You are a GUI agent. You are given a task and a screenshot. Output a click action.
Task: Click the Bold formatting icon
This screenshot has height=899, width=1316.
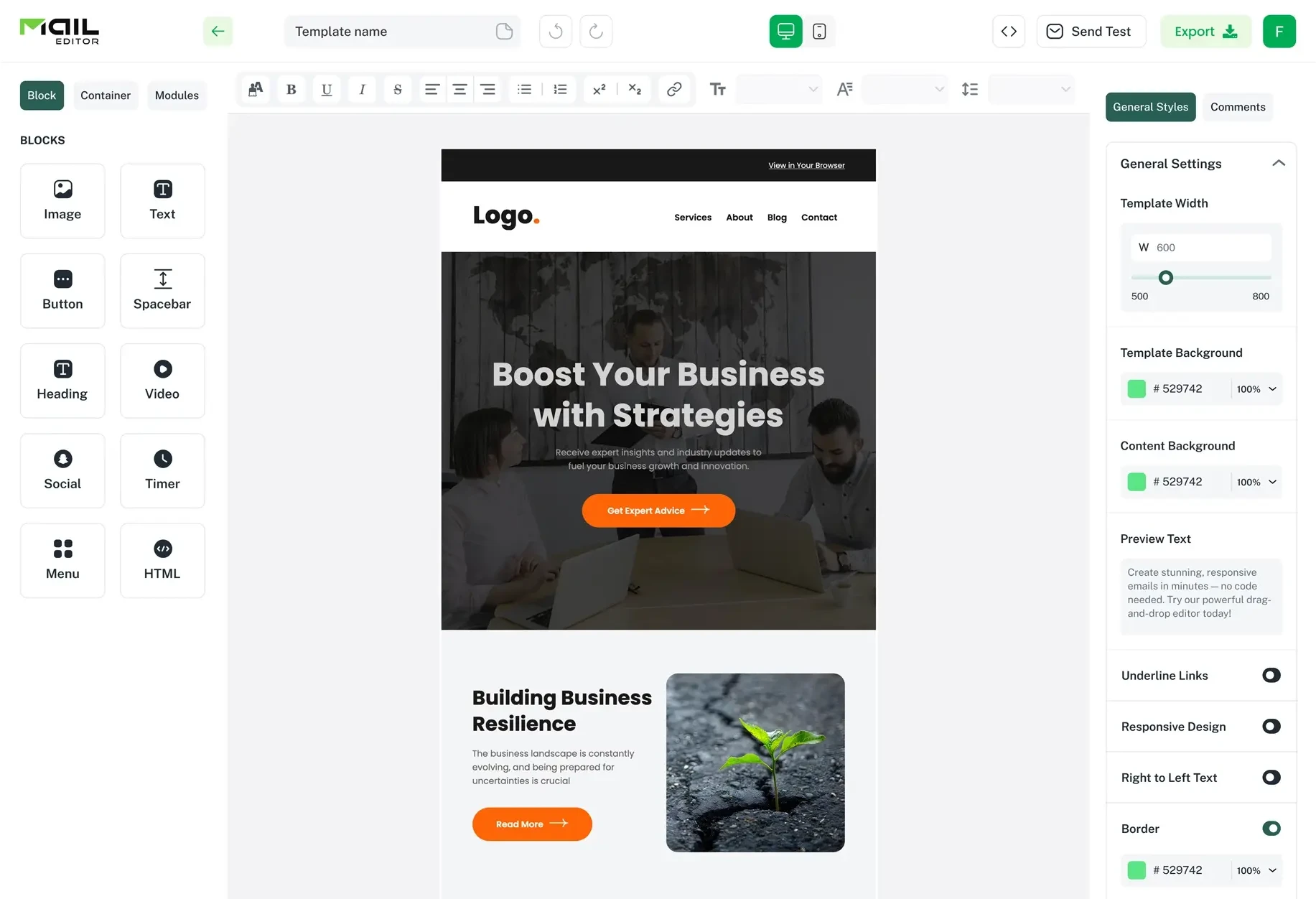point(291,90)
